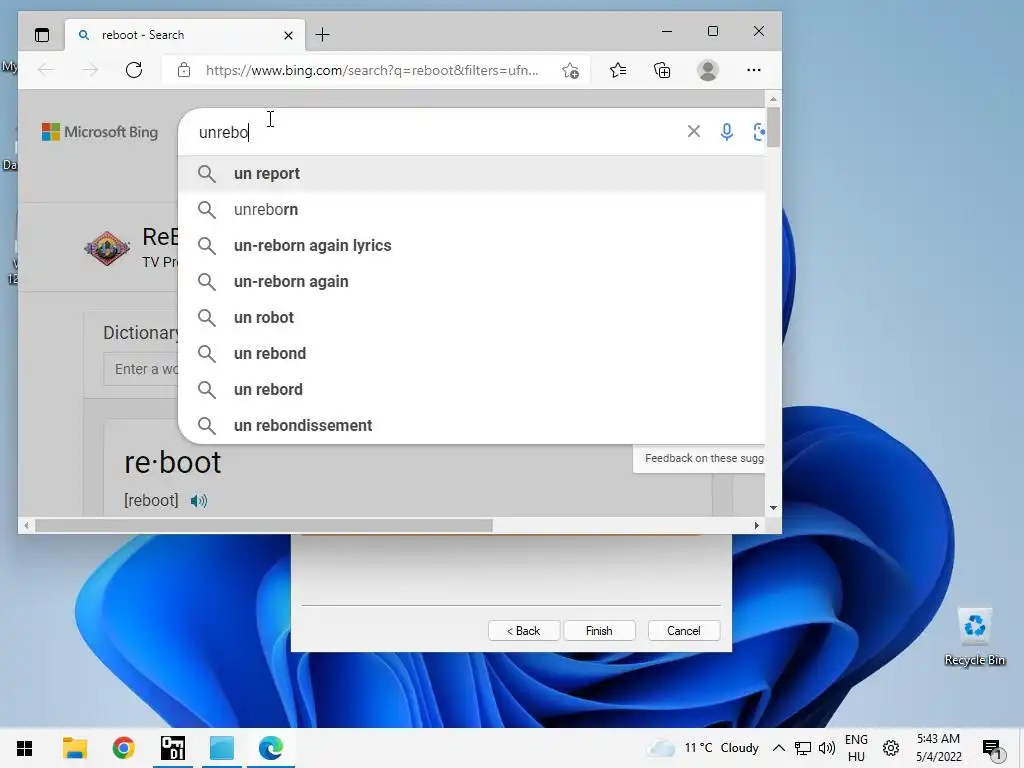Screen dimensions: 1024x768
Task: Open the notification center icon
Action: [x=992, y=749]
